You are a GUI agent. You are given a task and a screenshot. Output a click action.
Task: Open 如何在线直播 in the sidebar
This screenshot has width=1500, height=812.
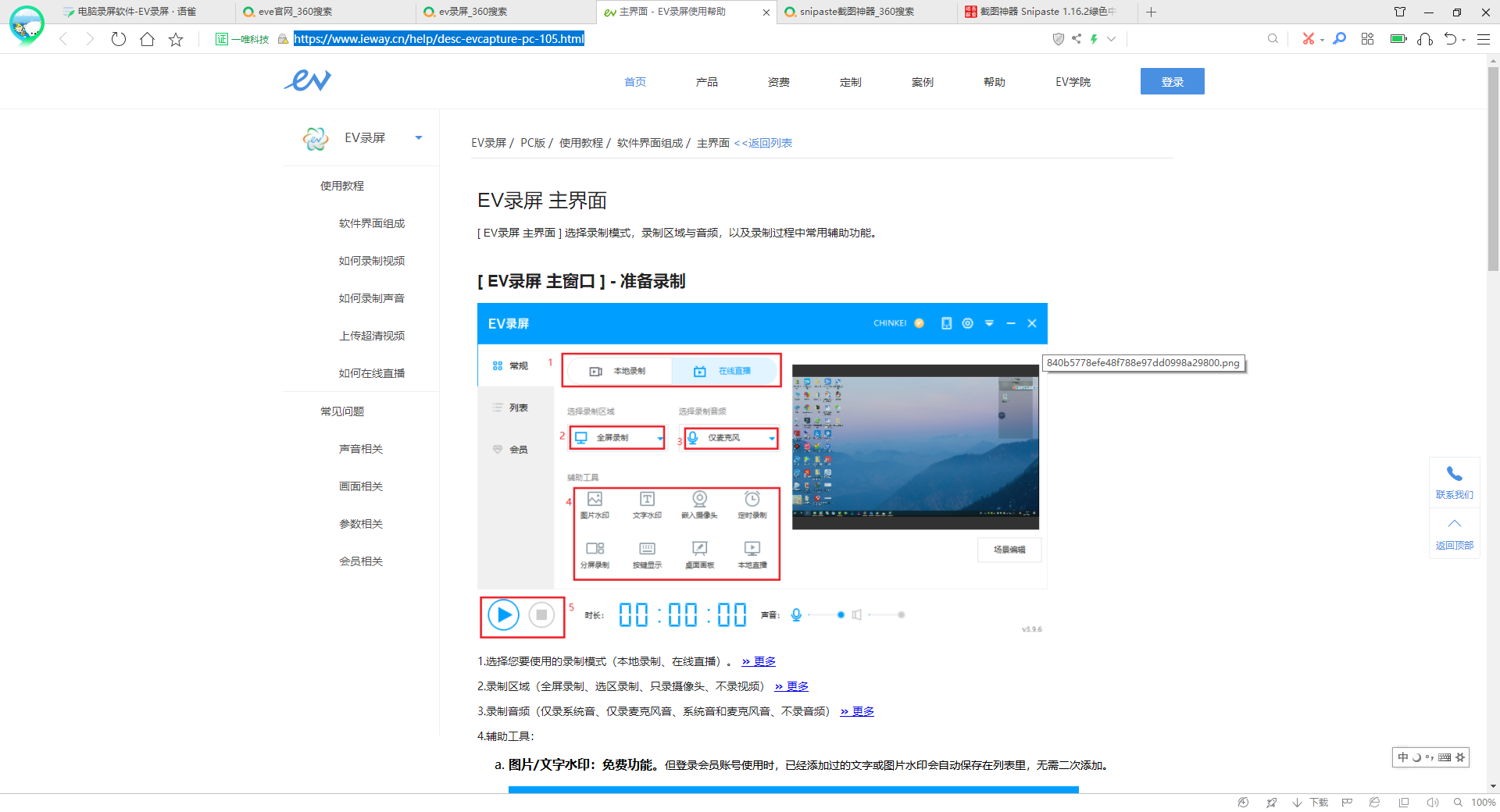point(371,373)
